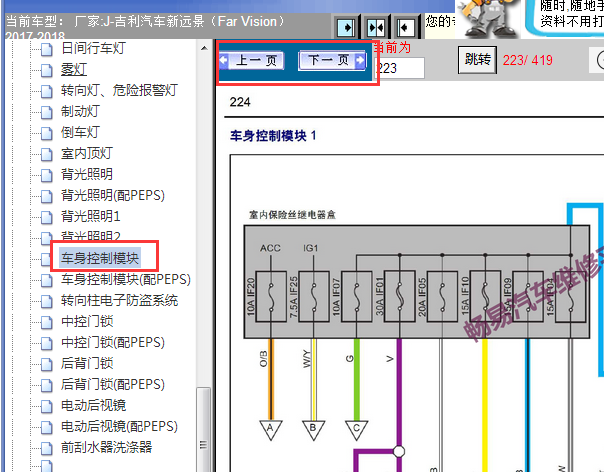The width and height of the screenshot is (604, 472).
Task: Open the 雾灯 tree entry
Action: (x=74, y=70)
